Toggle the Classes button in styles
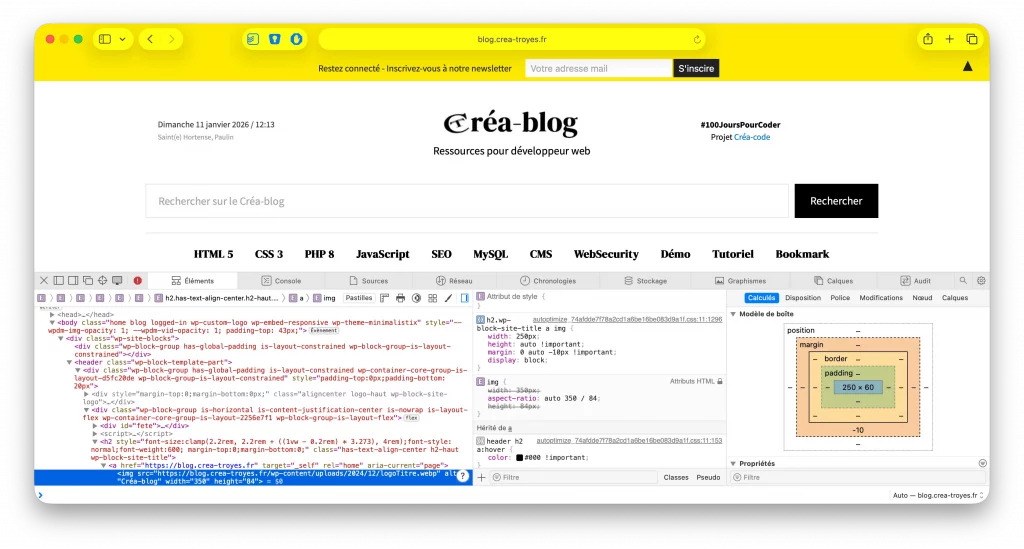Image resolution: width=1024 pixels, height=549 pixels. coord(676,477)
